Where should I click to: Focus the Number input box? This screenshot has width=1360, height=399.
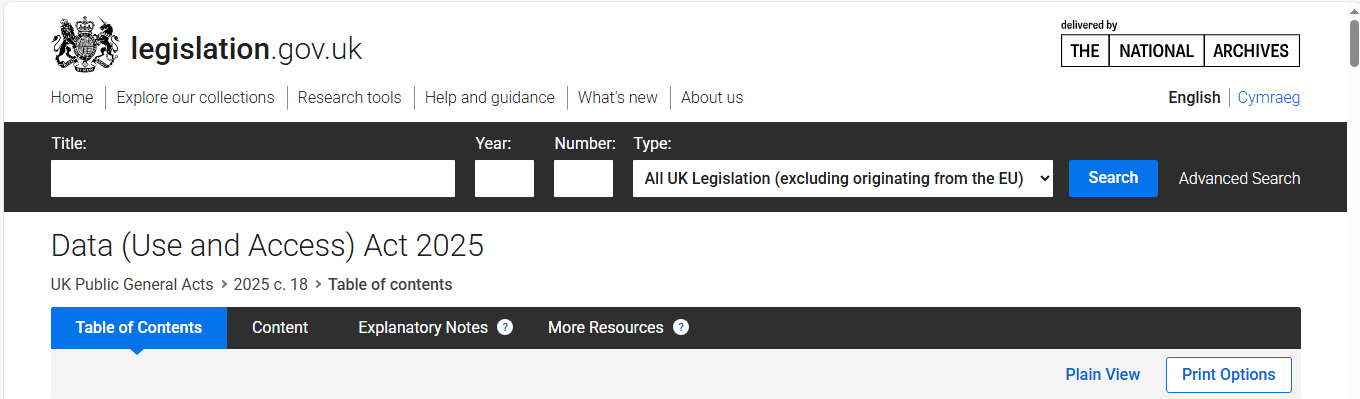[x=583, y=178]
